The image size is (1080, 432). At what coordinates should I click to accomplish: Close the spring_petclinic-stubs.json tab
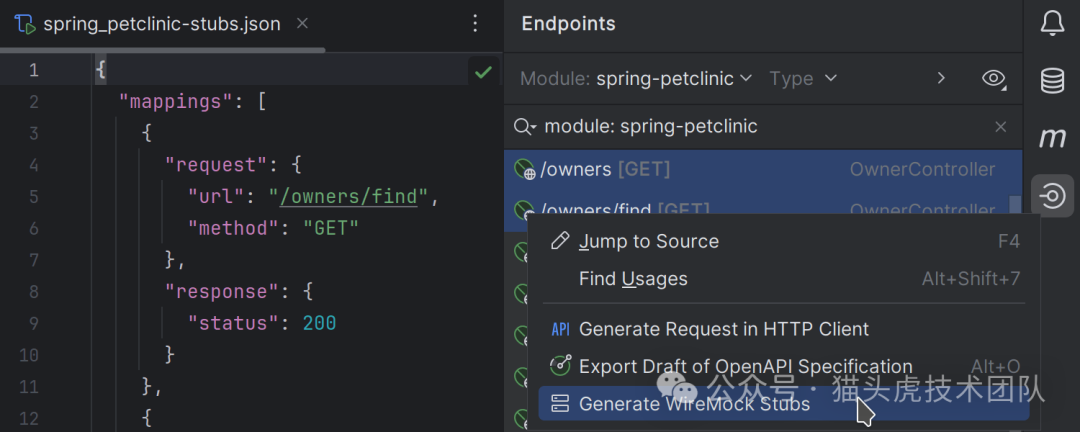(303, 24)
